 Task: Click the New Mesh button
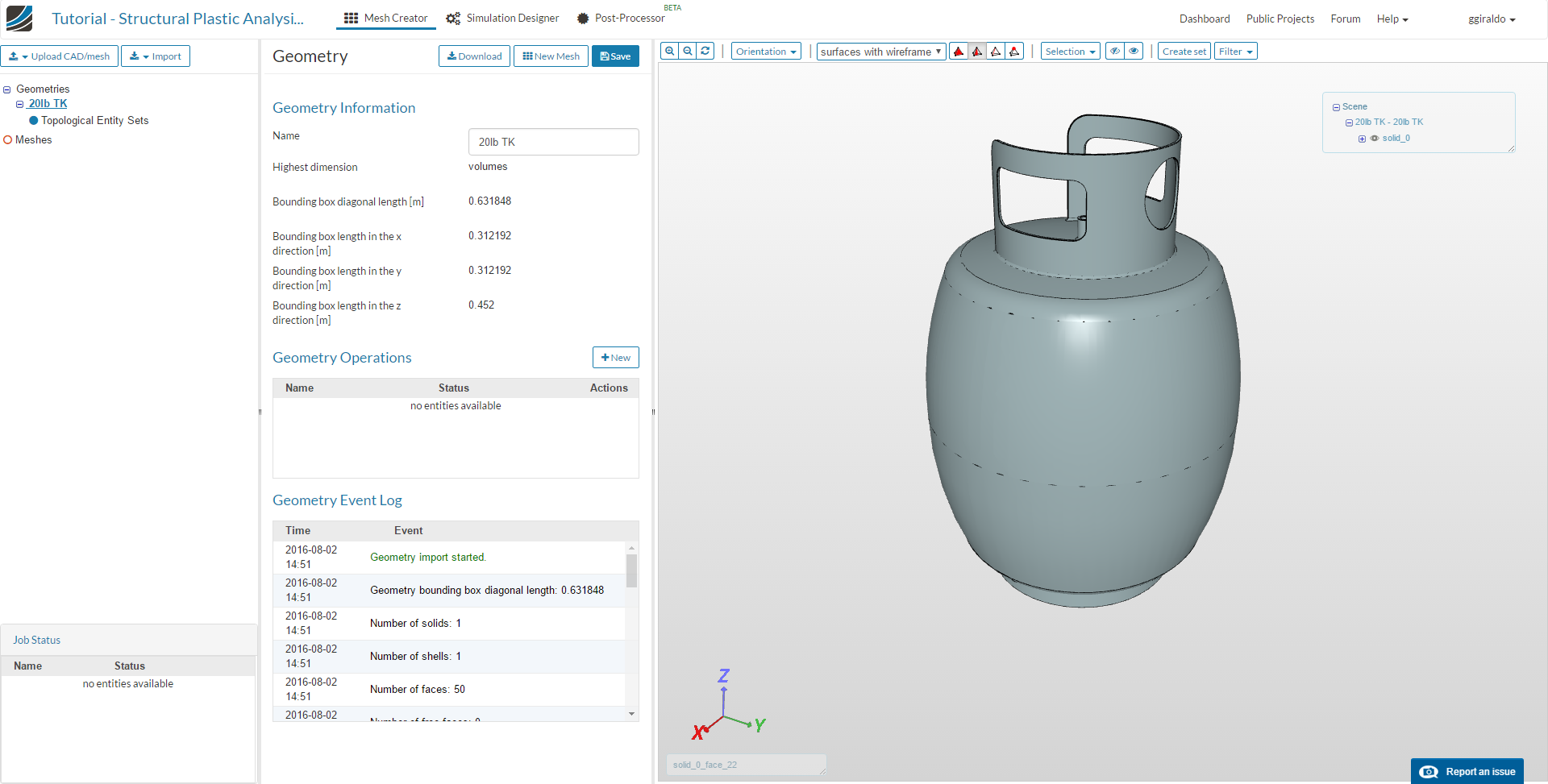(x=551, y=56)
